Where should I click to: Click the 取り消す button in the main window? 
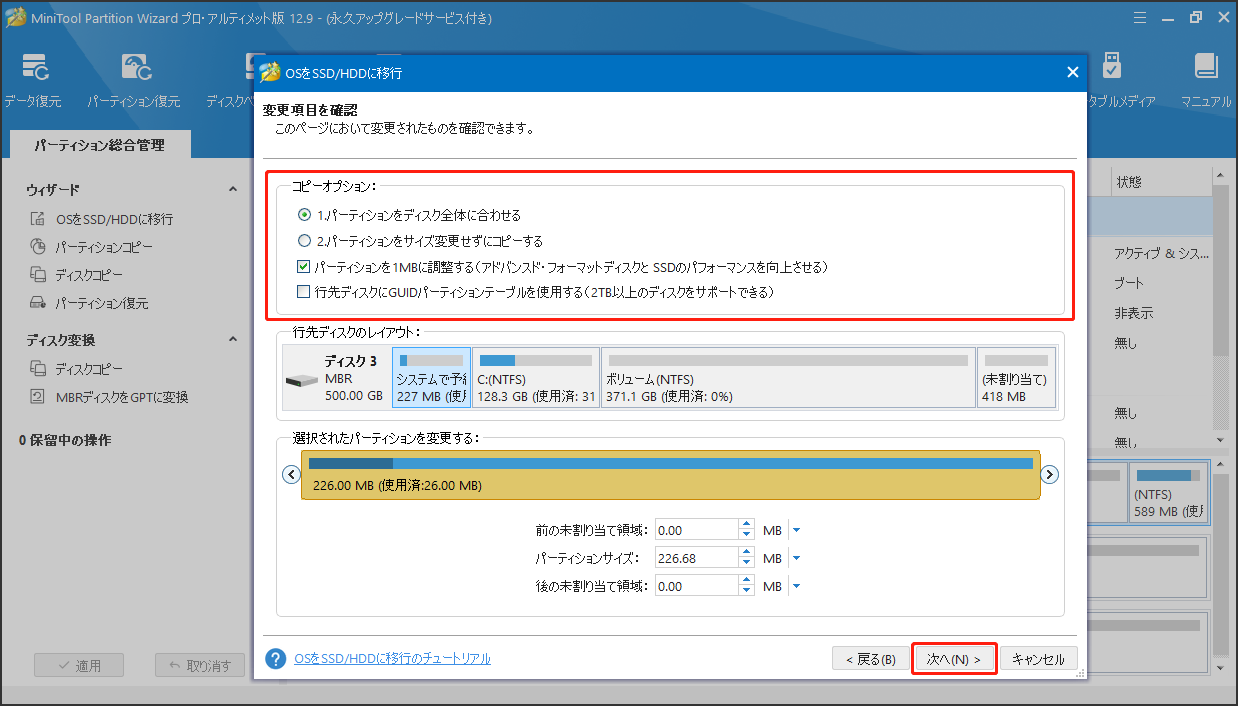click(x=199, y=666)
